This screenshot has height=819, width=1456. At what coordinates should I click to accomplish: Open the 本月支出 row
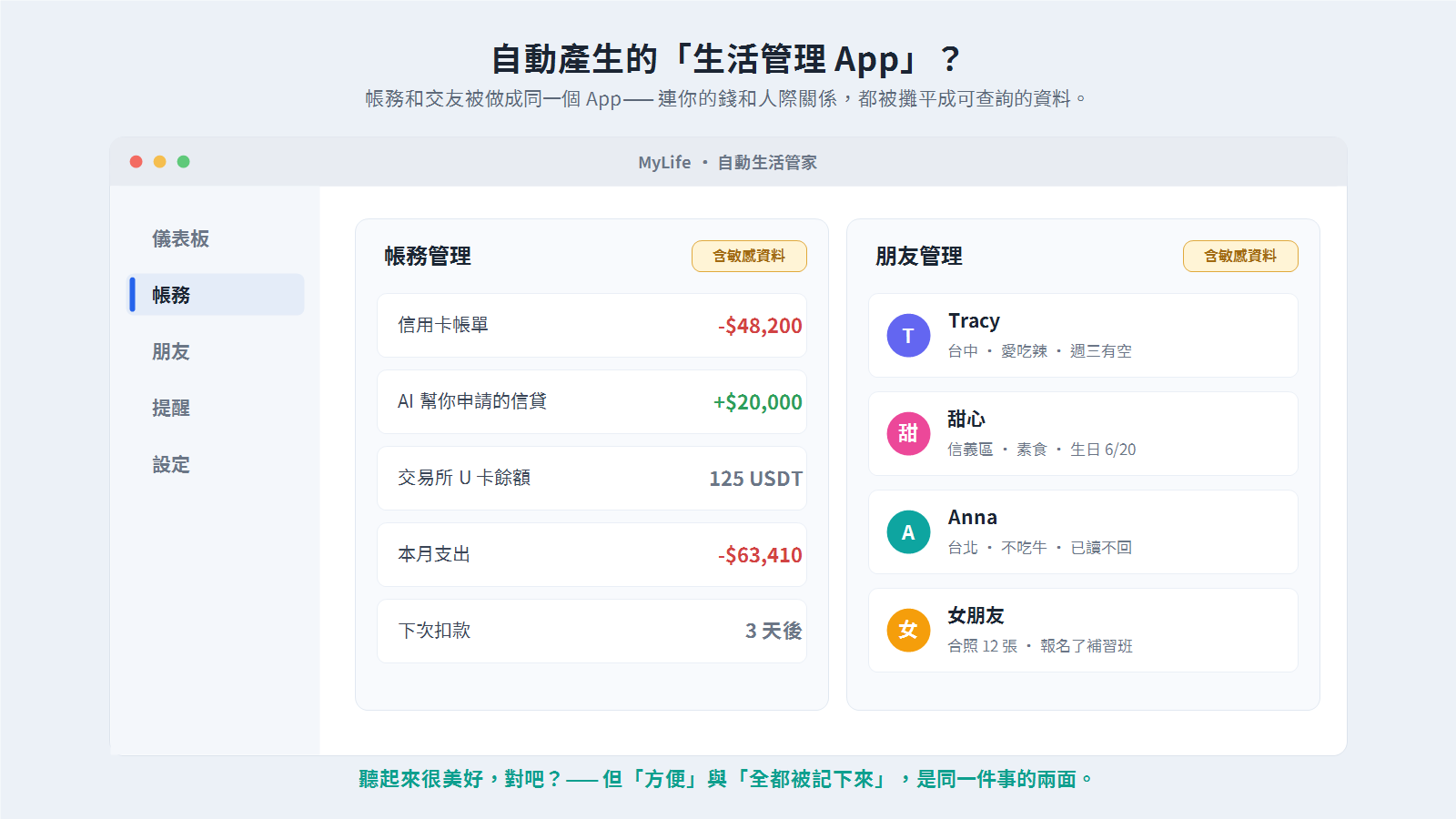point(591,555)
